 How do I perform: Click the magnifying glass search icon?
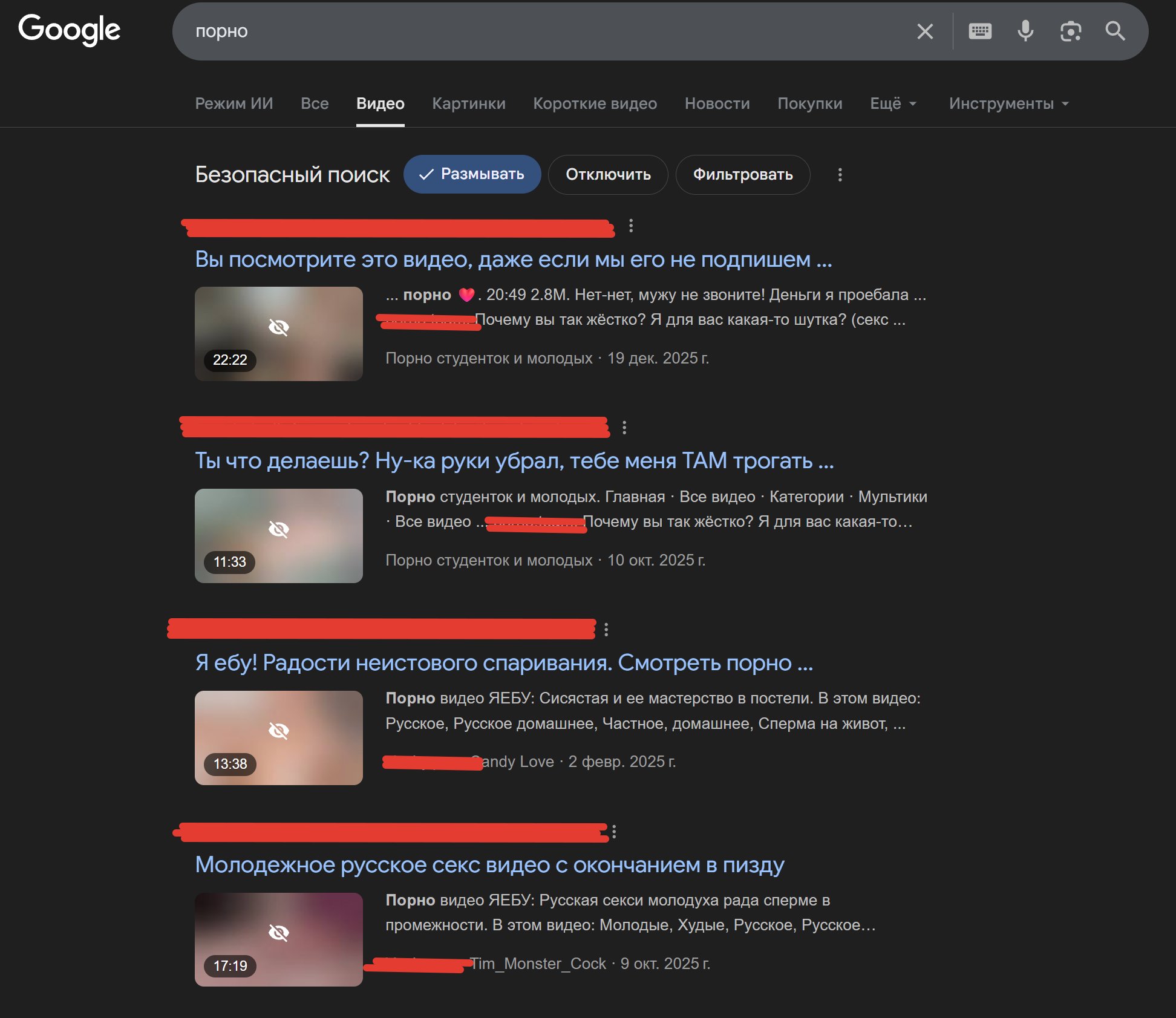(x=1115, y=31)
